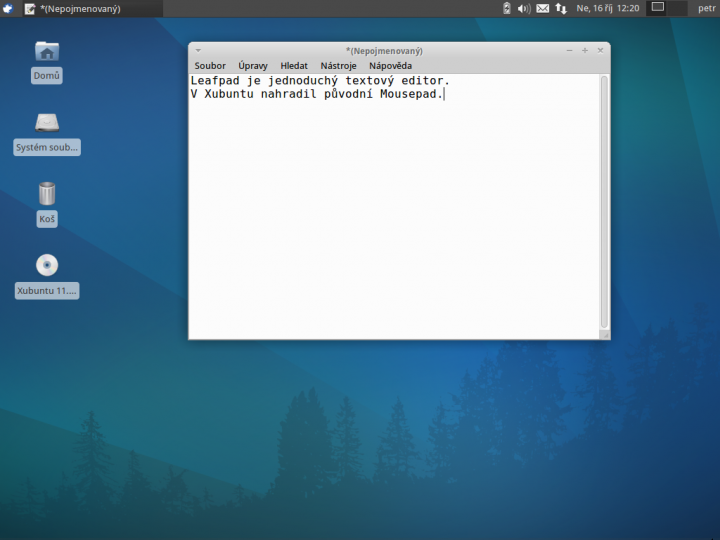Click the text line 'Leafpad je jednoduchý textový editor.'
The width and height of the screenshot is (720, 540).
click(x=320, y=81)
